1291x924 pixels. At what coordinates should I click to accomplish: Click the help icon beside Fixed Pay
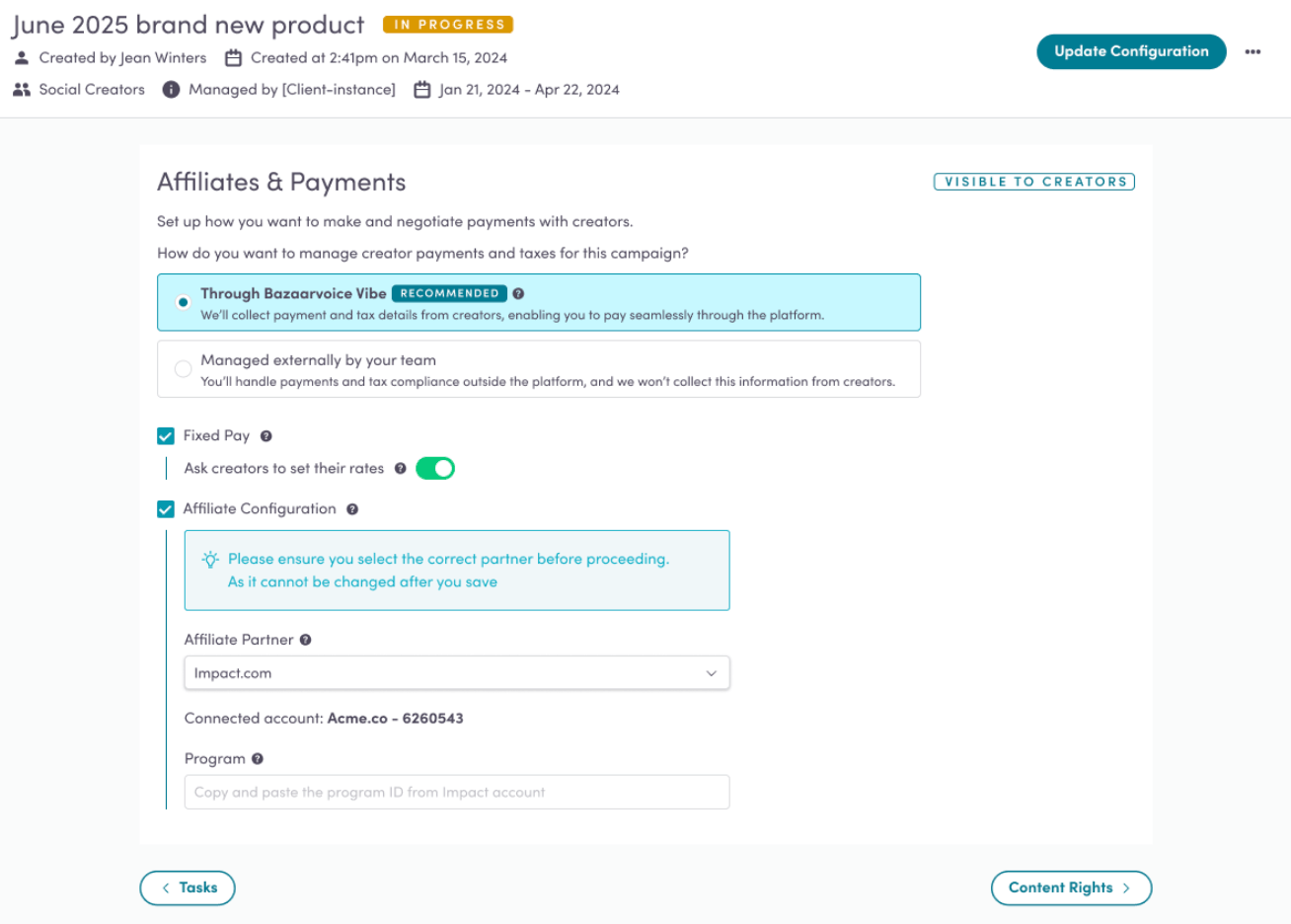tap(266, 436)
